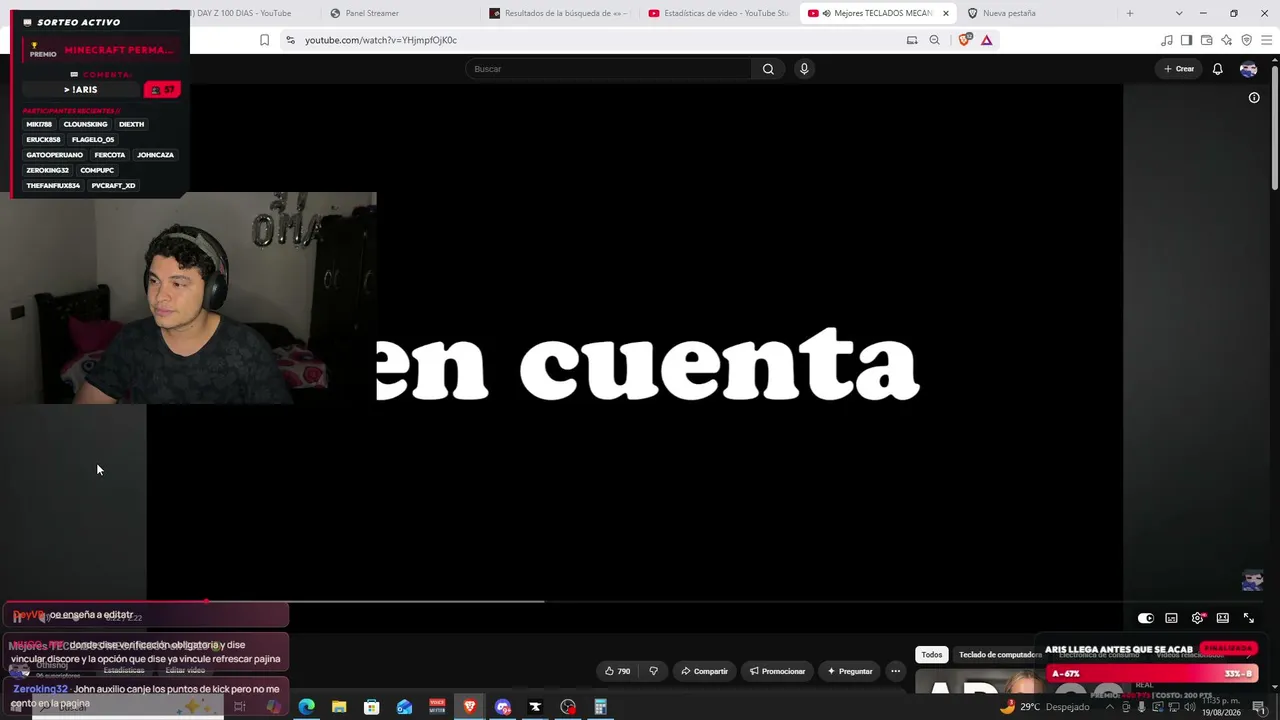
Task: Enable subtitles on the video player
Action: [x=1171, y=618]
